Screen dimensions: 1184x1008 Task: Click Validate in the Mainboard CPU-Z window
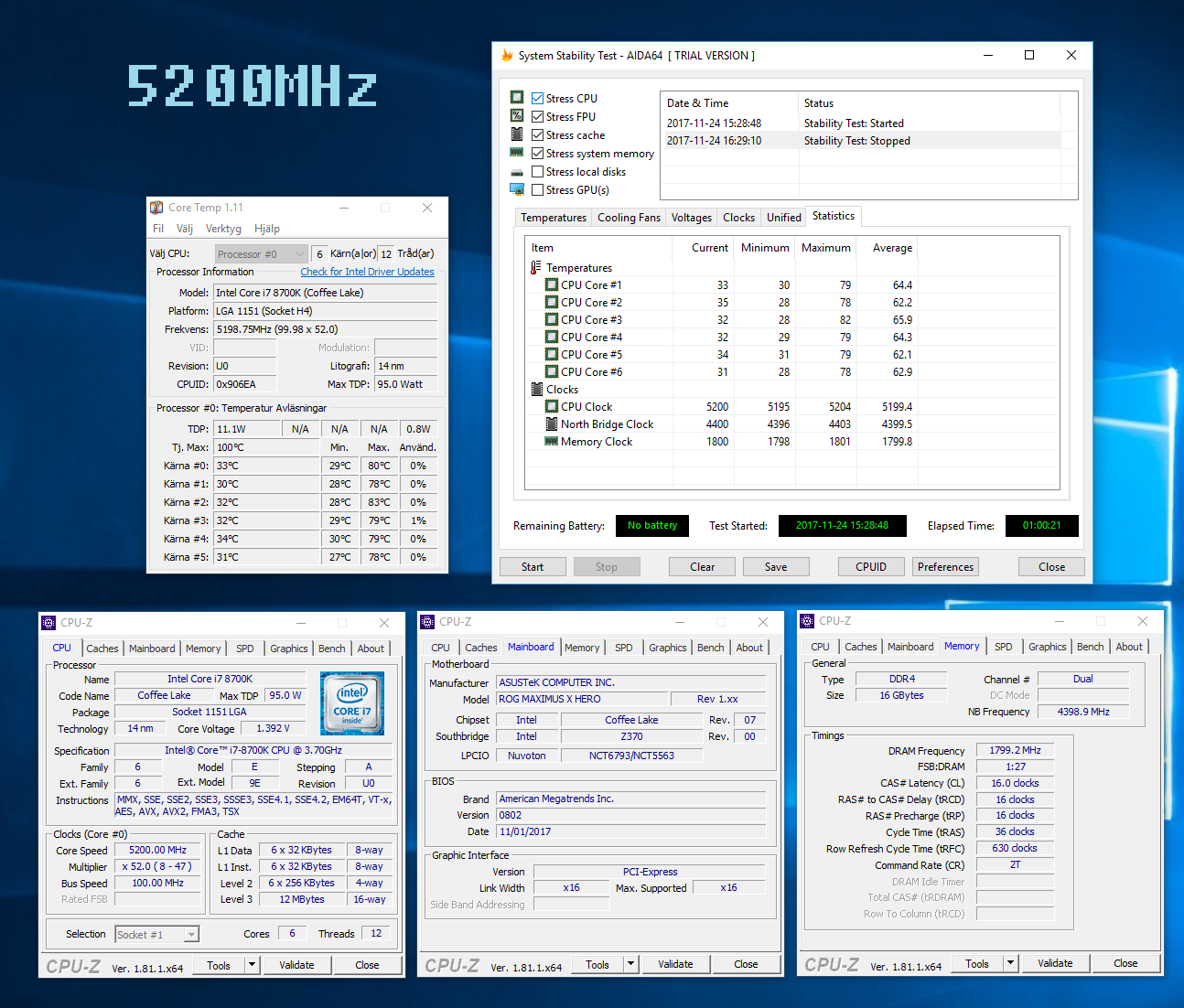tap(675, 964)
